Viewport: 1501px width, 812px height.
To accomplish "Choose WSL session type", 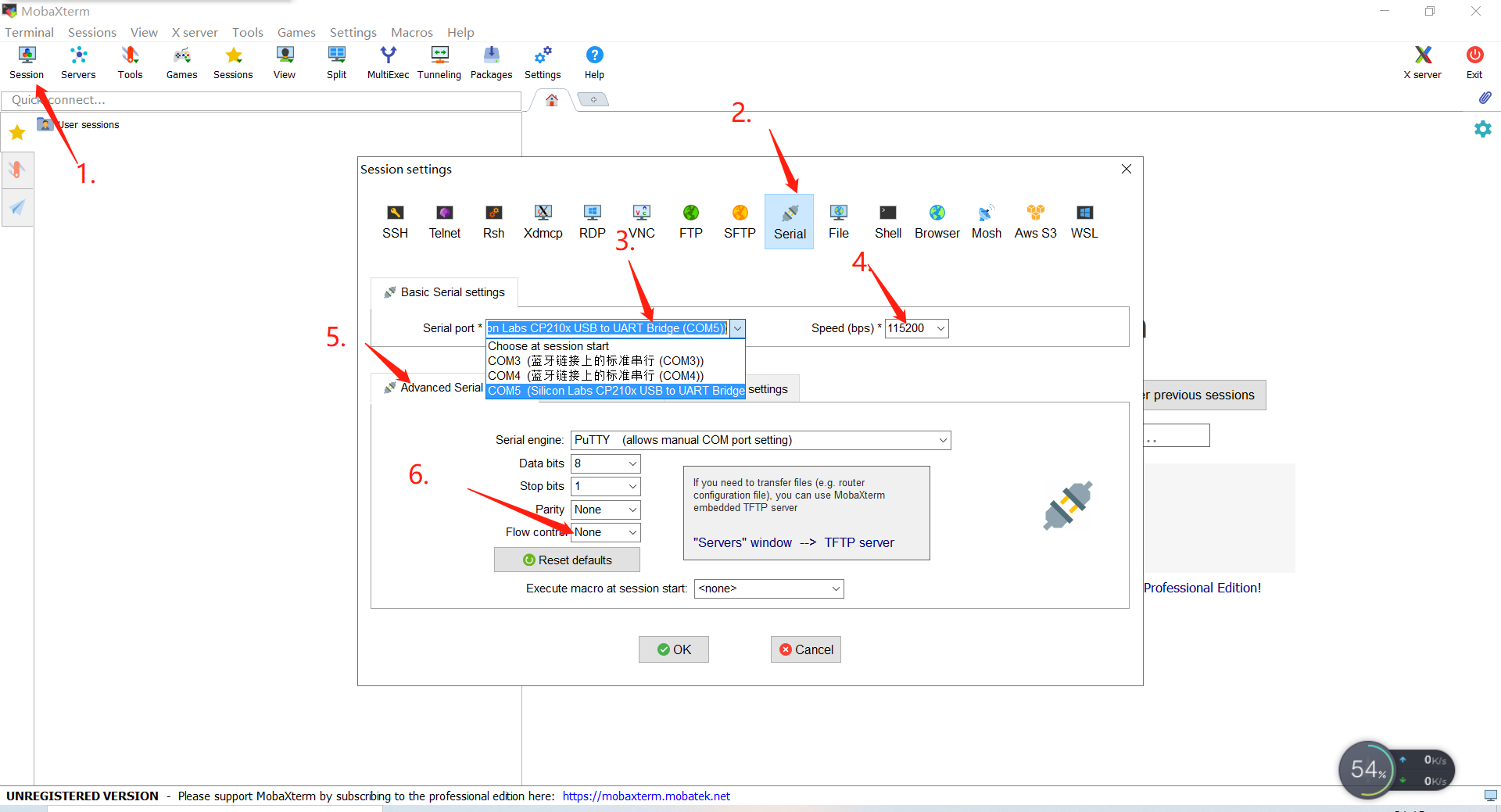I will point(1084,222).
